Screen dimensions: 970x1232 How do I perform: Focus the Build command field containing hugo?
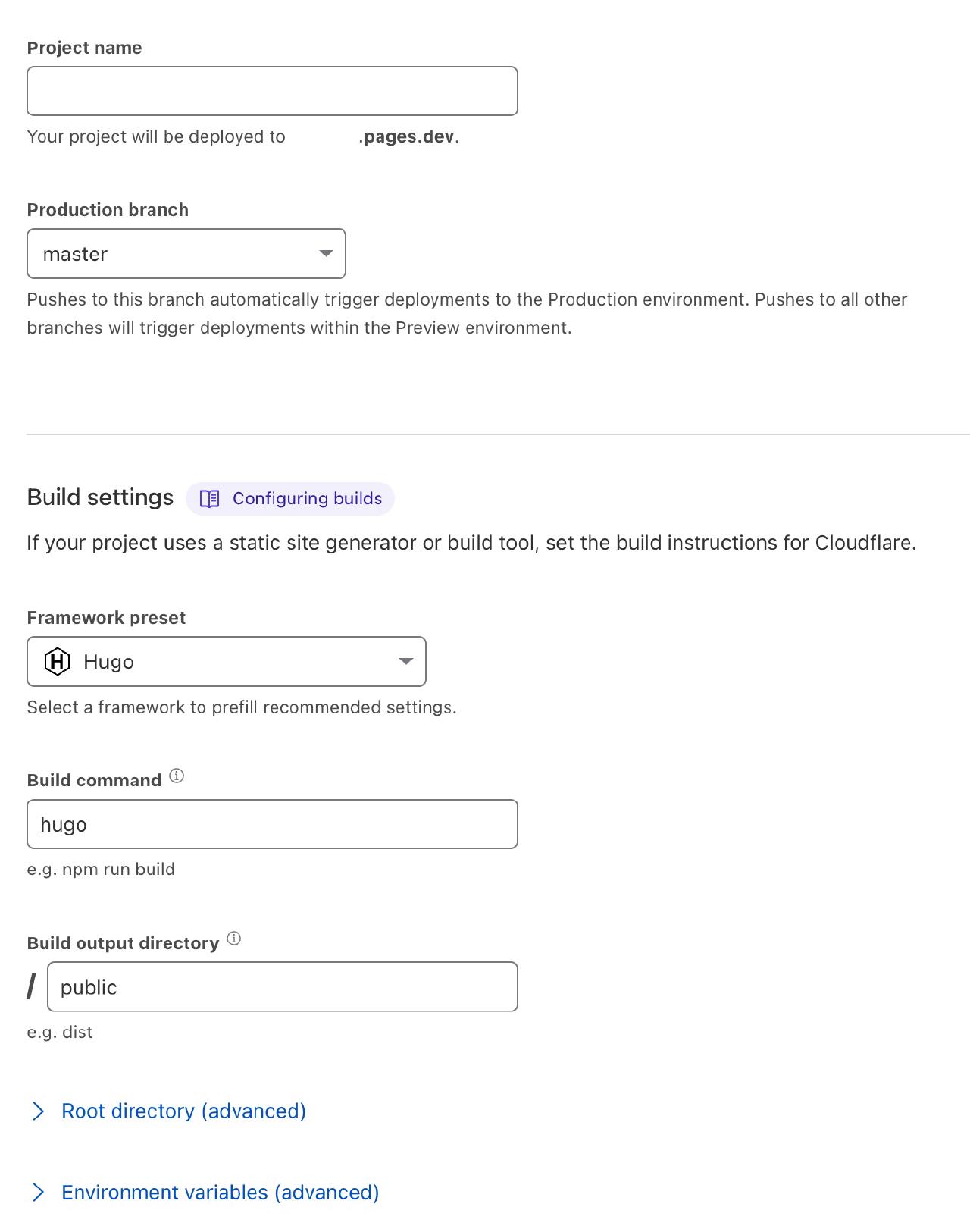pos(272,824)
